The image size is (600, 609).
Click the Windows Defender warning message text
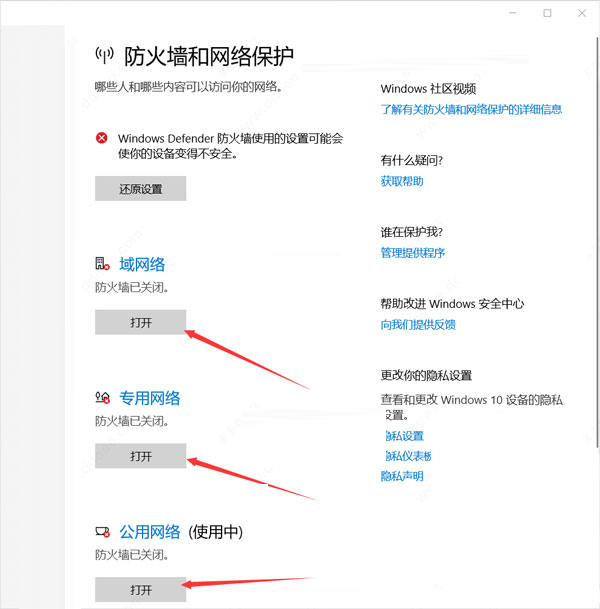click(230, 146)
